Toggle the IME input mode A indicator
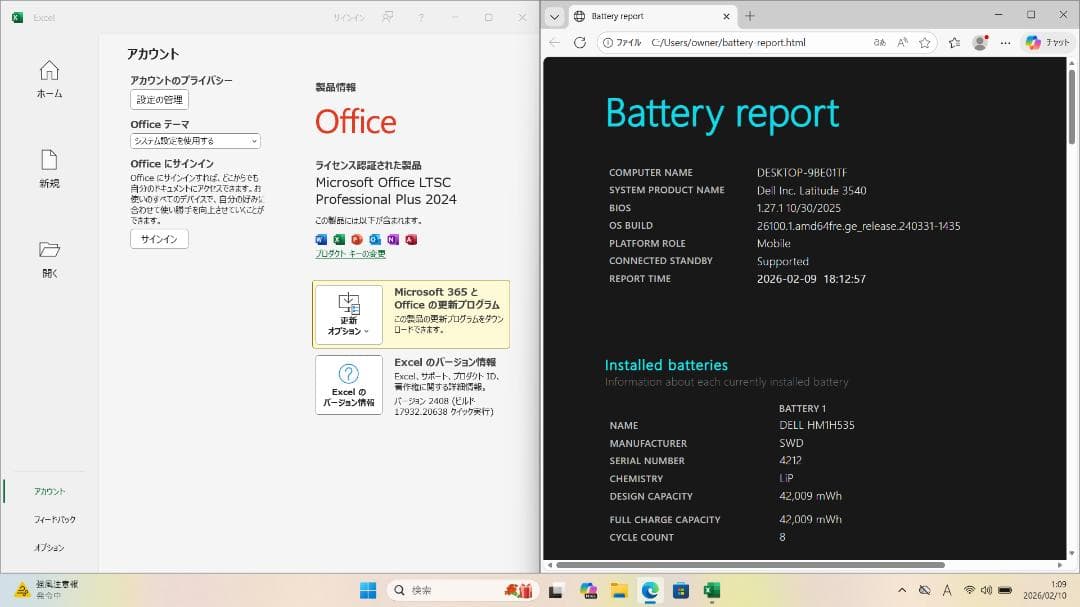 click(x=947, y=590)
